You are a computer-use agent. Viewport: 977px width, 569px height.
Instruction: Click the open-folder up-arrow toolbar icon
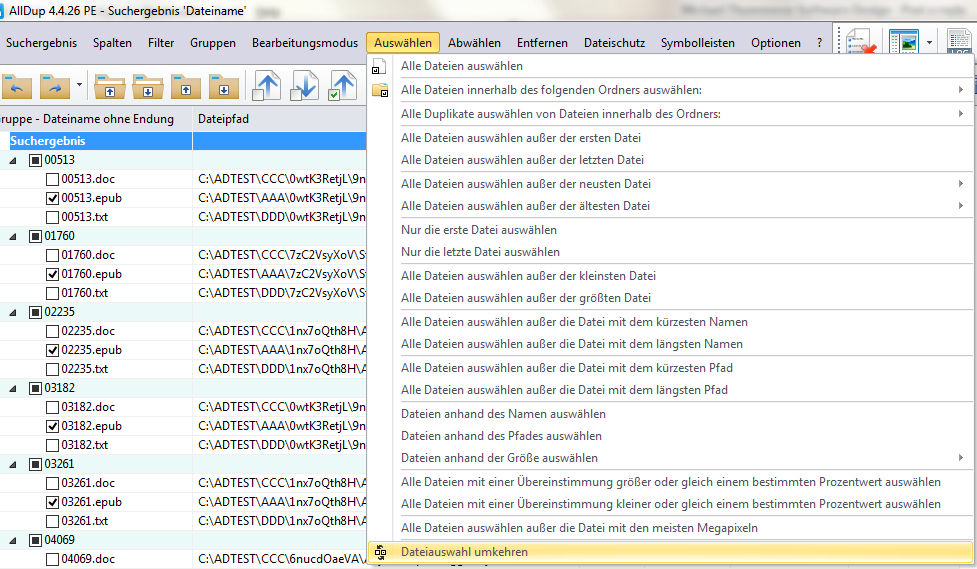pyautogui.click(x=110, y=87)
